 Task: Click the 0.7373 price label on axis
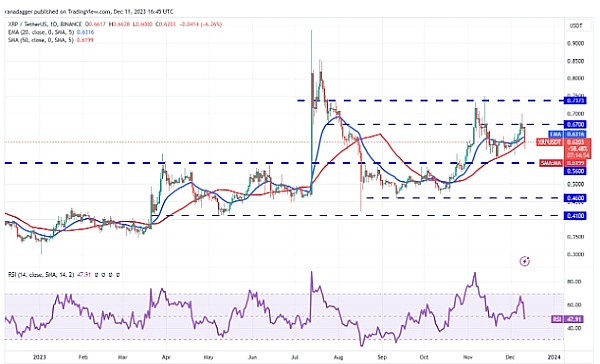point(575,101)
